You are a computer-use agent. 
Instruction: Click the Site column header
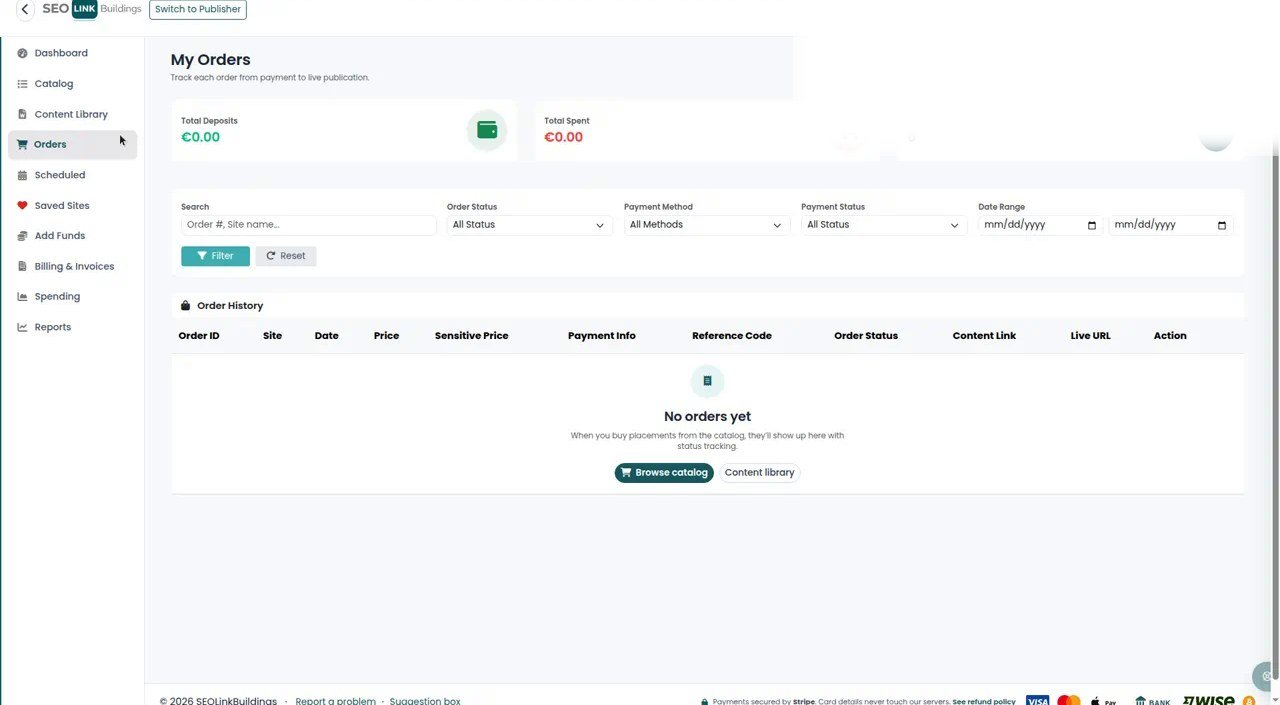click(272, 336)
